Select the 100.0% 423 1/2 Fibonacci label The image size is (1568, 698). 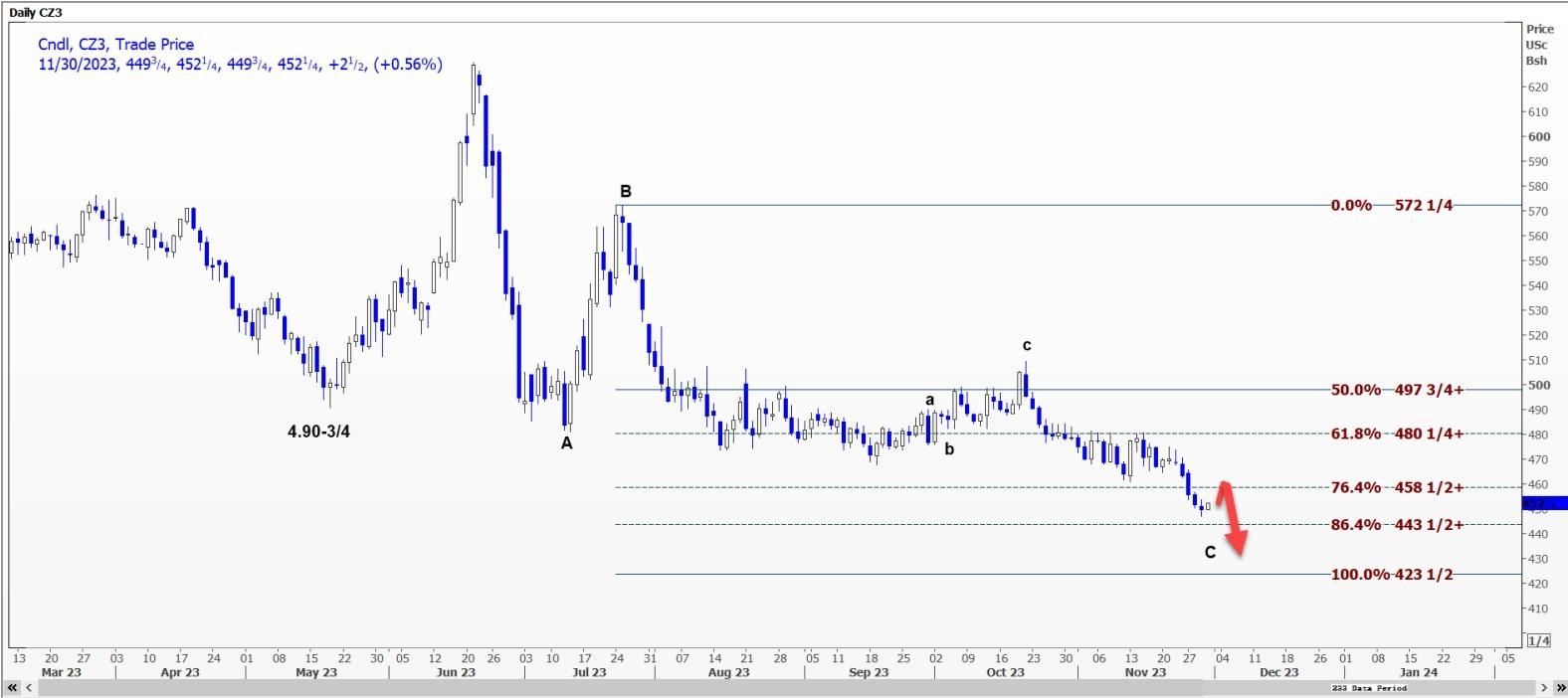click(x=1392, y=574)
